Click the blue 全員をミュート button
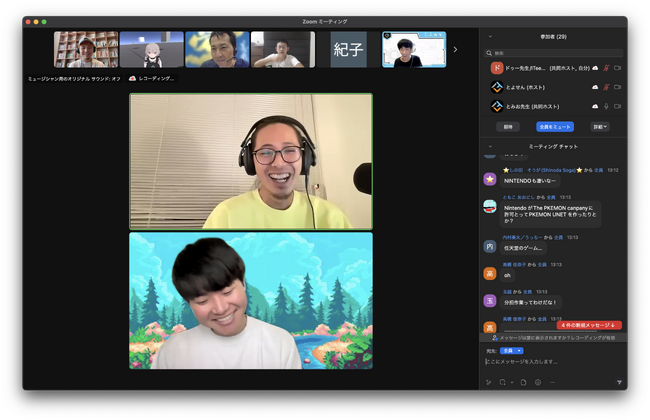The height and width of the screenshot is (420, 650). click(555, 127)
